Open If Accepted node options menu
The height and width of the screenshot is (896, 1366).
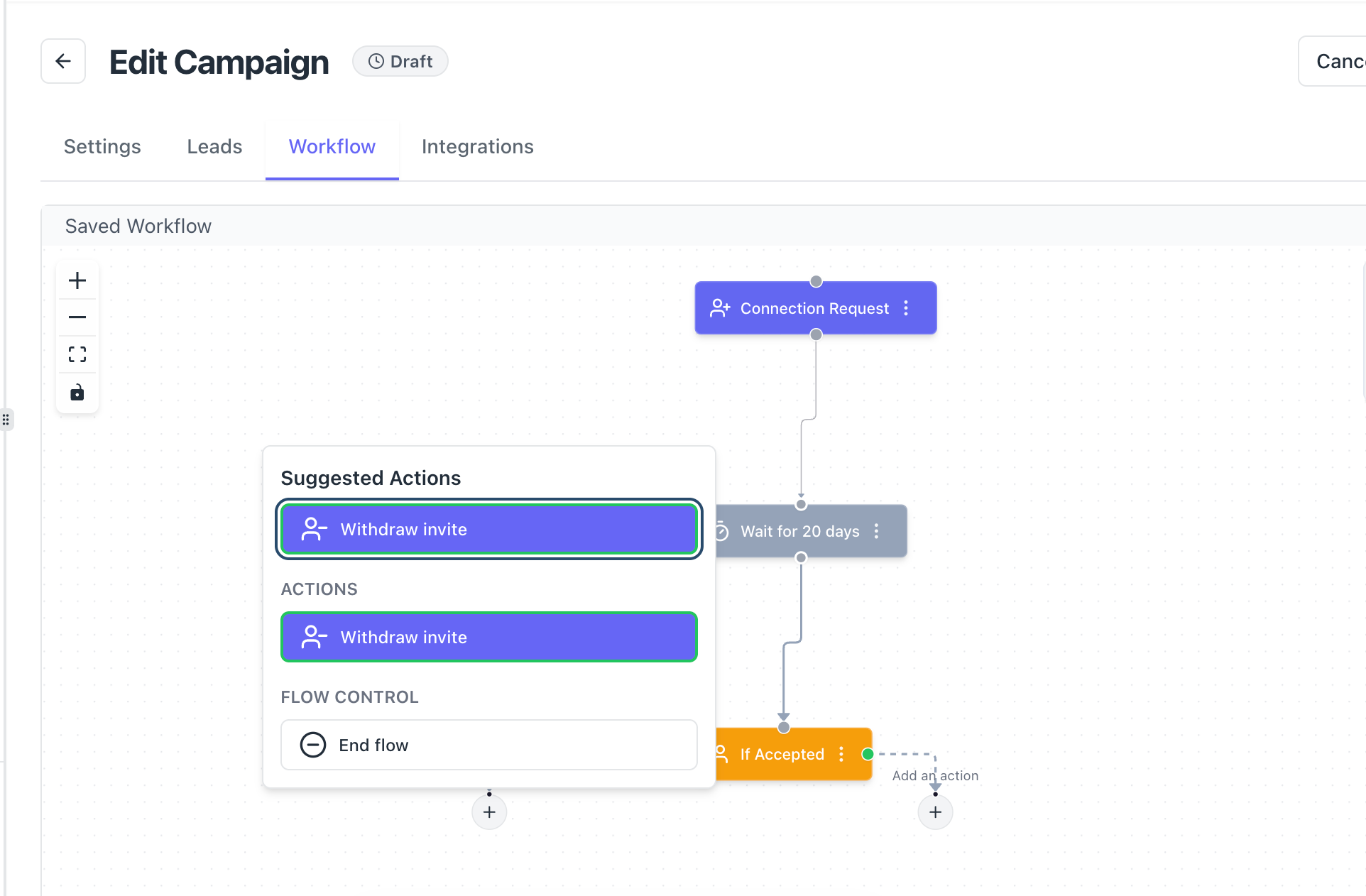(x=841, y=754)
